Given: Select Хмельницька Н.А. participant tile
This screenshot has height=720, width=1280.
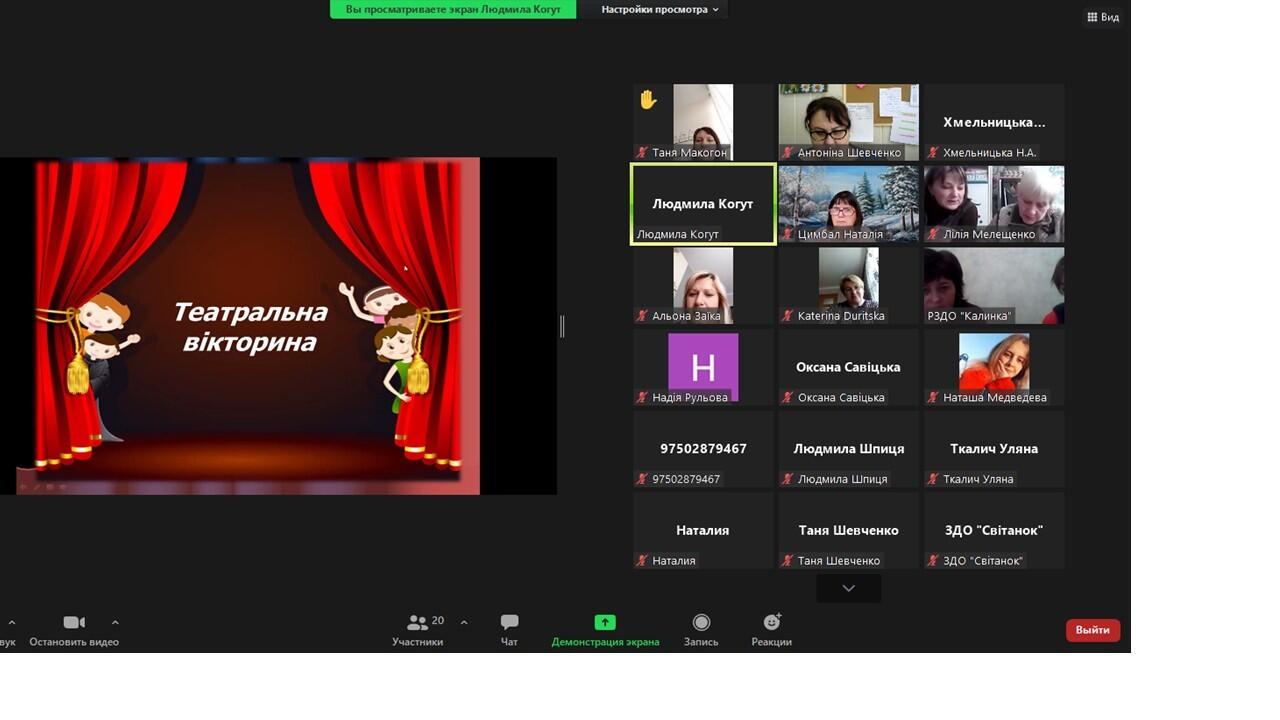Looking at the screenshot, I should tap(994, 122).
